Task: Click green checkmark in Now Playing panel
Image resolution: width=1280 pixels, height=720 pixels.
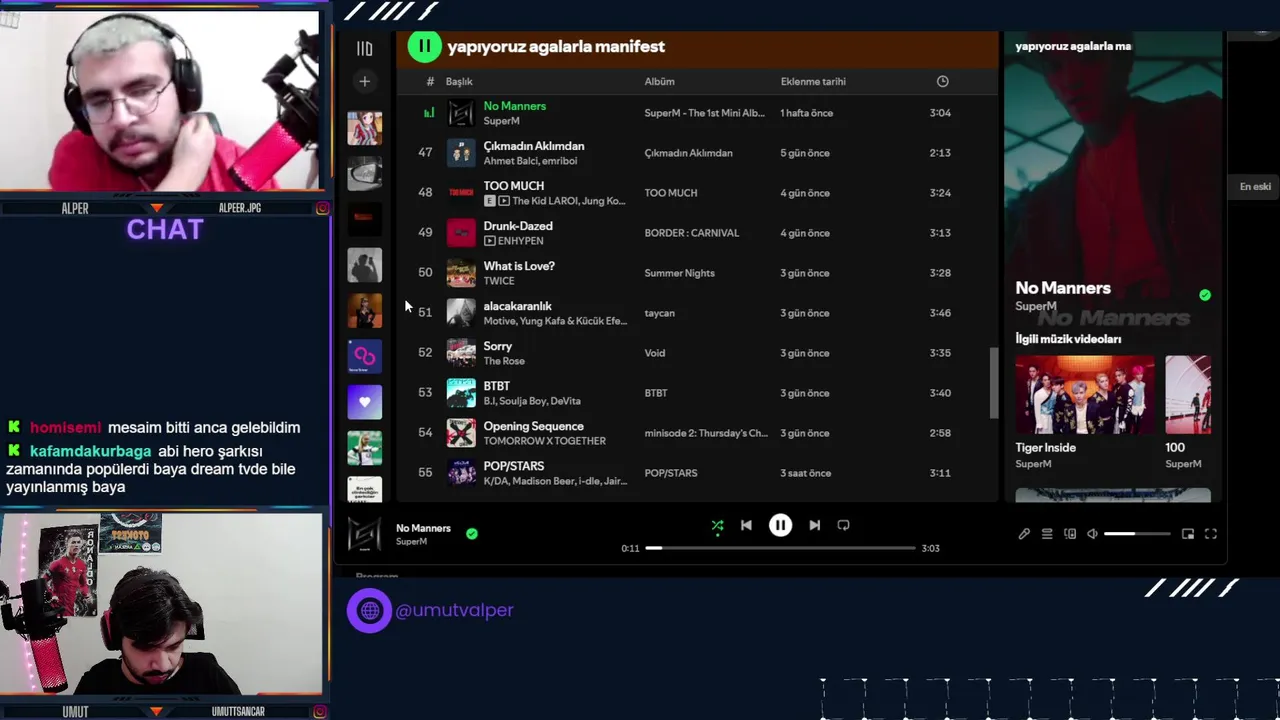Action: pos(1205,295)
